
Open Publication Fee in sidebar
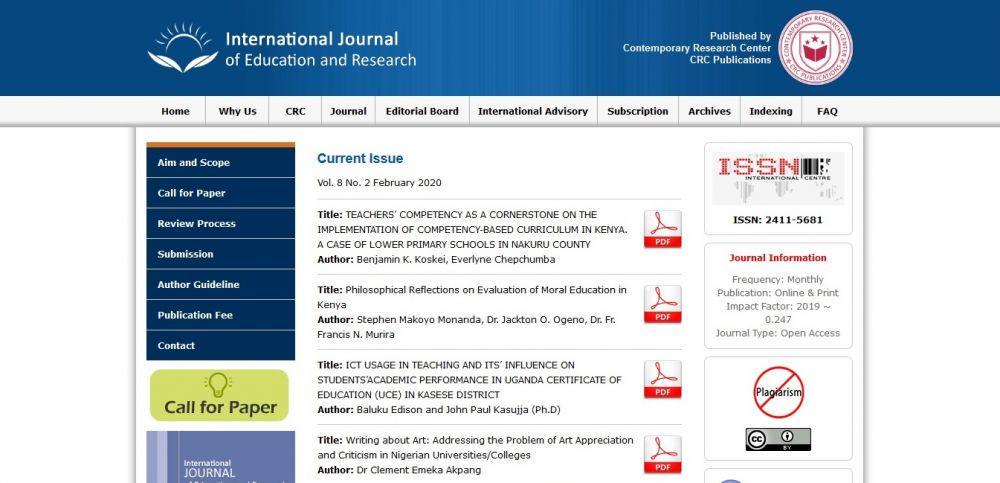point(221,315)
